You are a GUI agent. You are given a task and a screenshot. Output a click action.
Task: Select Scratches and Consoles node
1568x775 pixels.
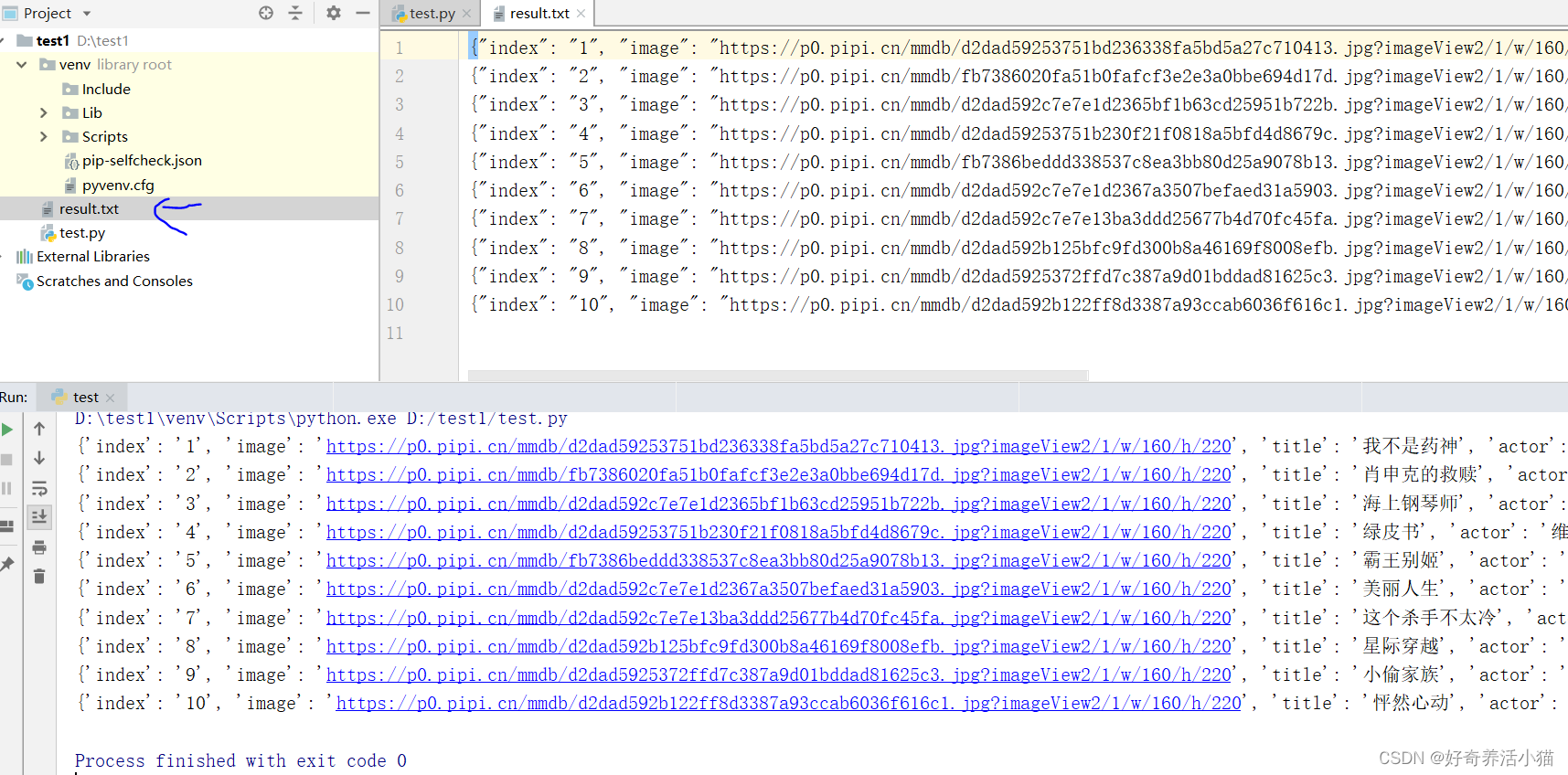(x=105, y=281)
